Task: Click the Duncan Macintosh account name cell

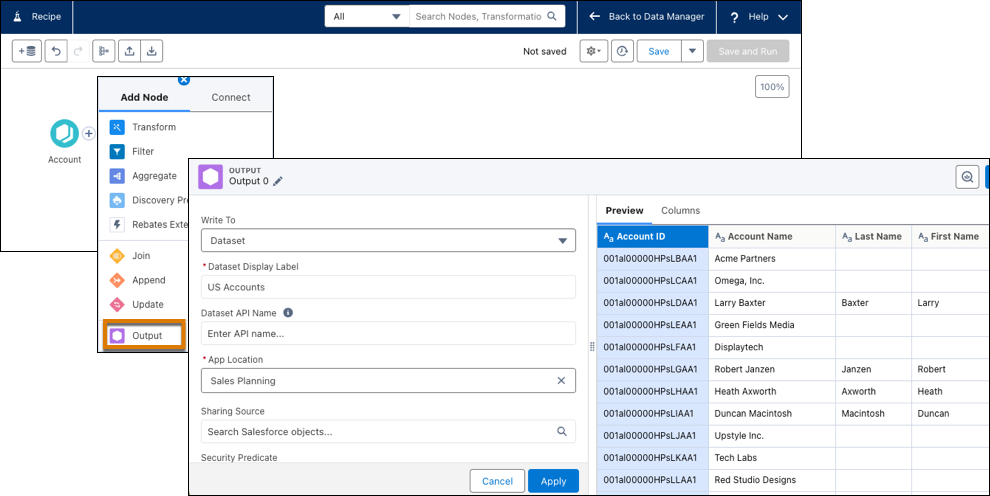Action: click(x=772, y=413)
